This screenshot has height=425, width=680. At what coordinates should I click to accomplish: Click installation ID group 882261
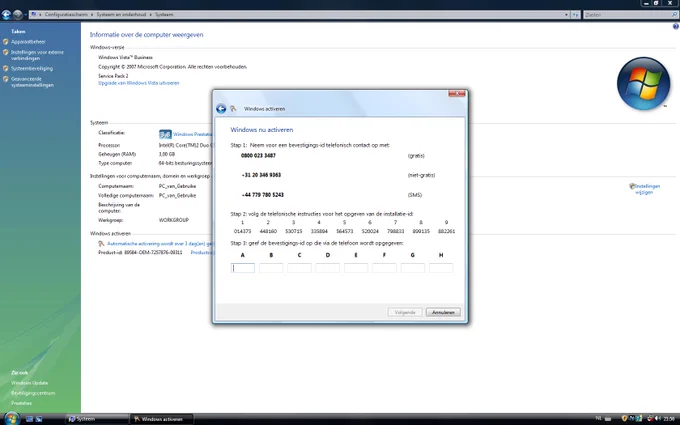point(446,232)
